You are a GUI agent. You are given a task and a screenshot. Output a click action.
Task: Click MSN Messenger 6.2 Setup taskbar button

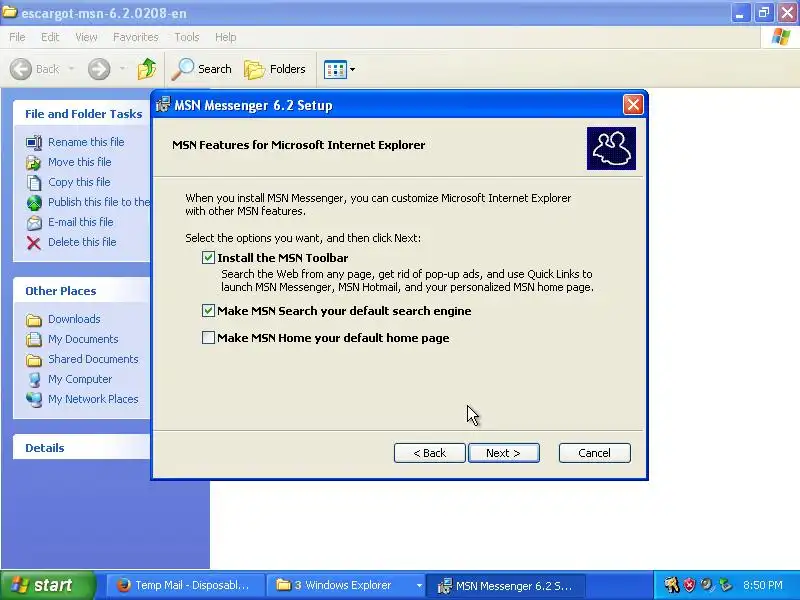click(x=505, y=585)
